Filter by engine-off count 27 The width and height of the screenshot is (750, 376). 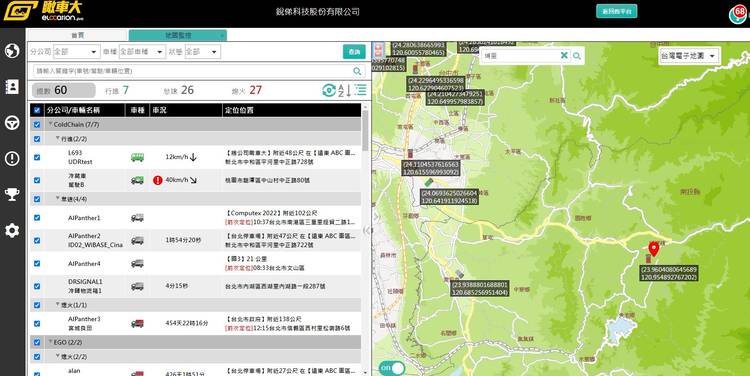[x=247, y=90]
